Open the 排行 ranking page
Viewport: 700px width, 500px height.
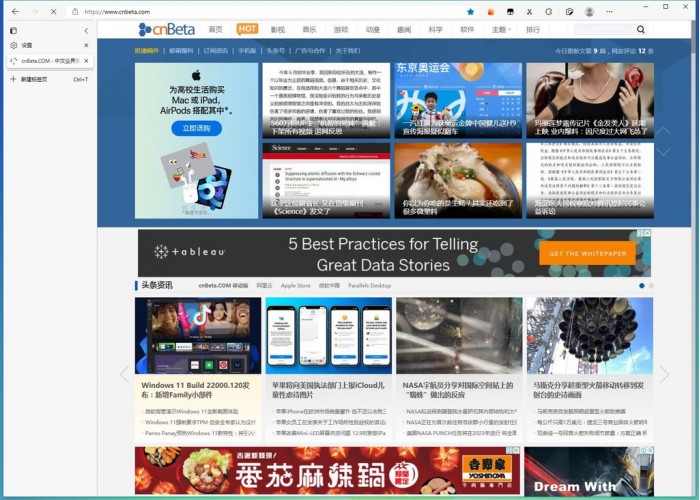533,29
